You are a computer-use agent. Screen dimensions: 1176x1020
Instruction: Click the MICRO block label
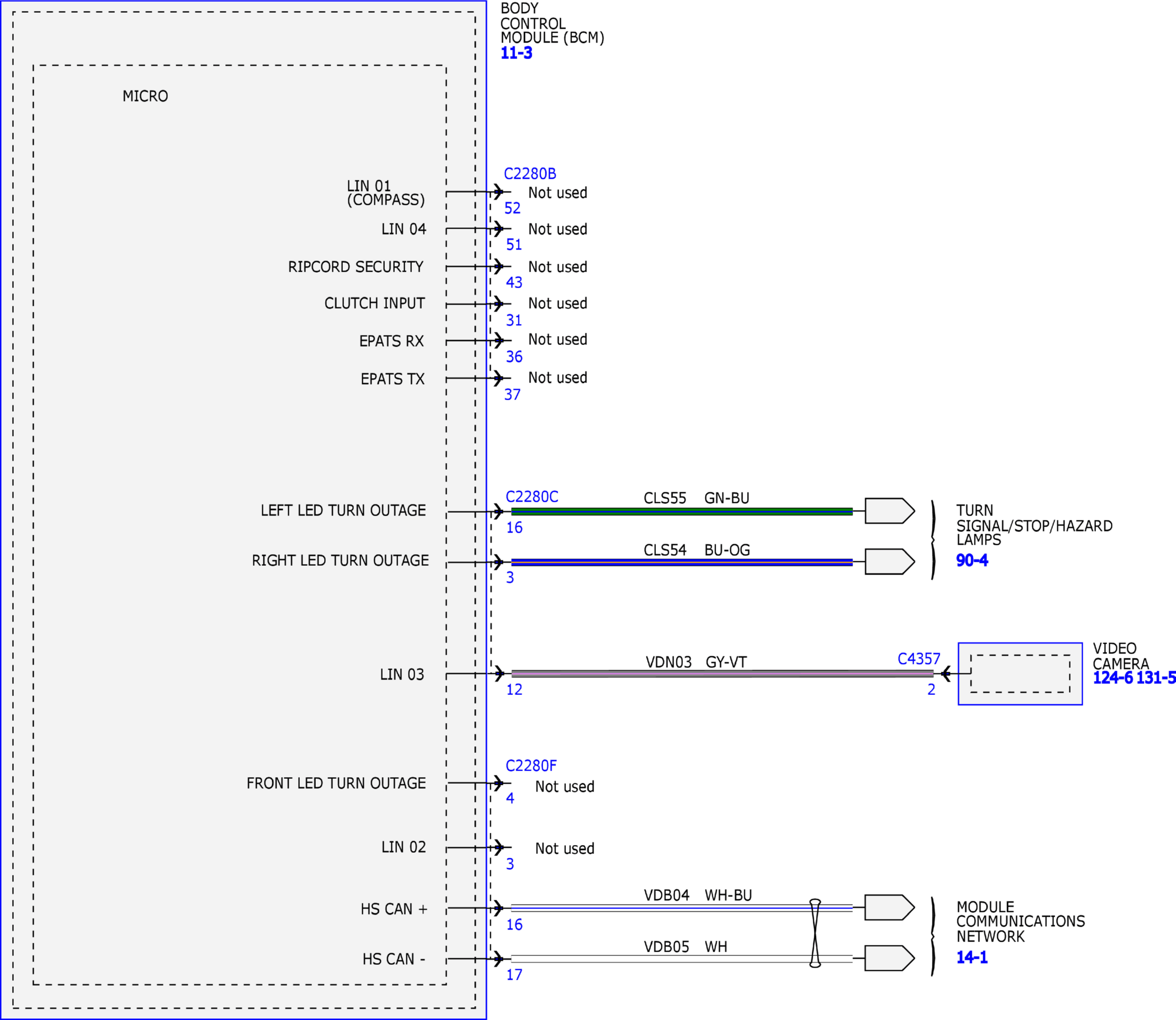145,96
